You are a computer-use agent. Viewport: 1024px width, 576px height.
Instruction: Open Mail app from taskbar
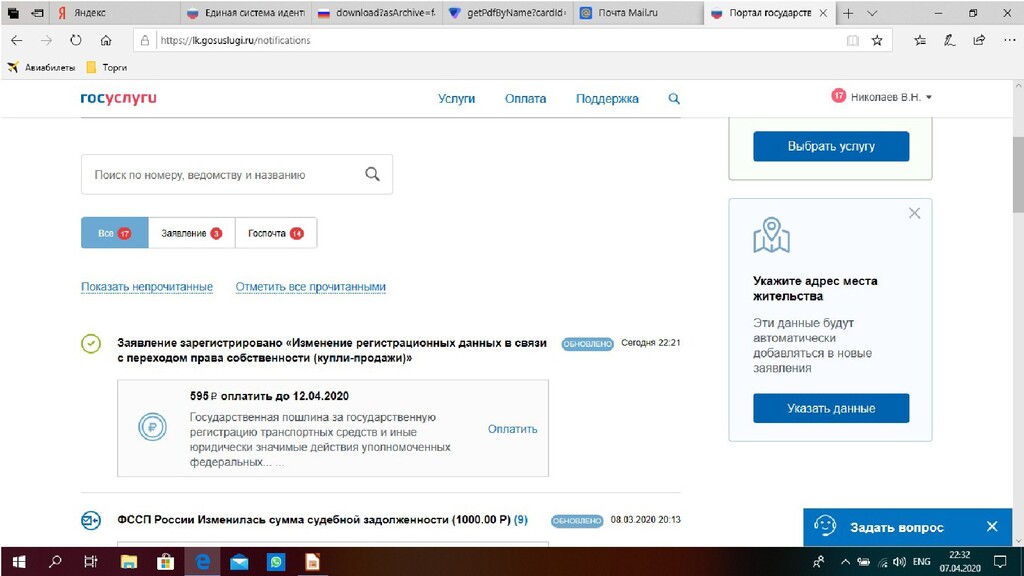coord(239,562)
